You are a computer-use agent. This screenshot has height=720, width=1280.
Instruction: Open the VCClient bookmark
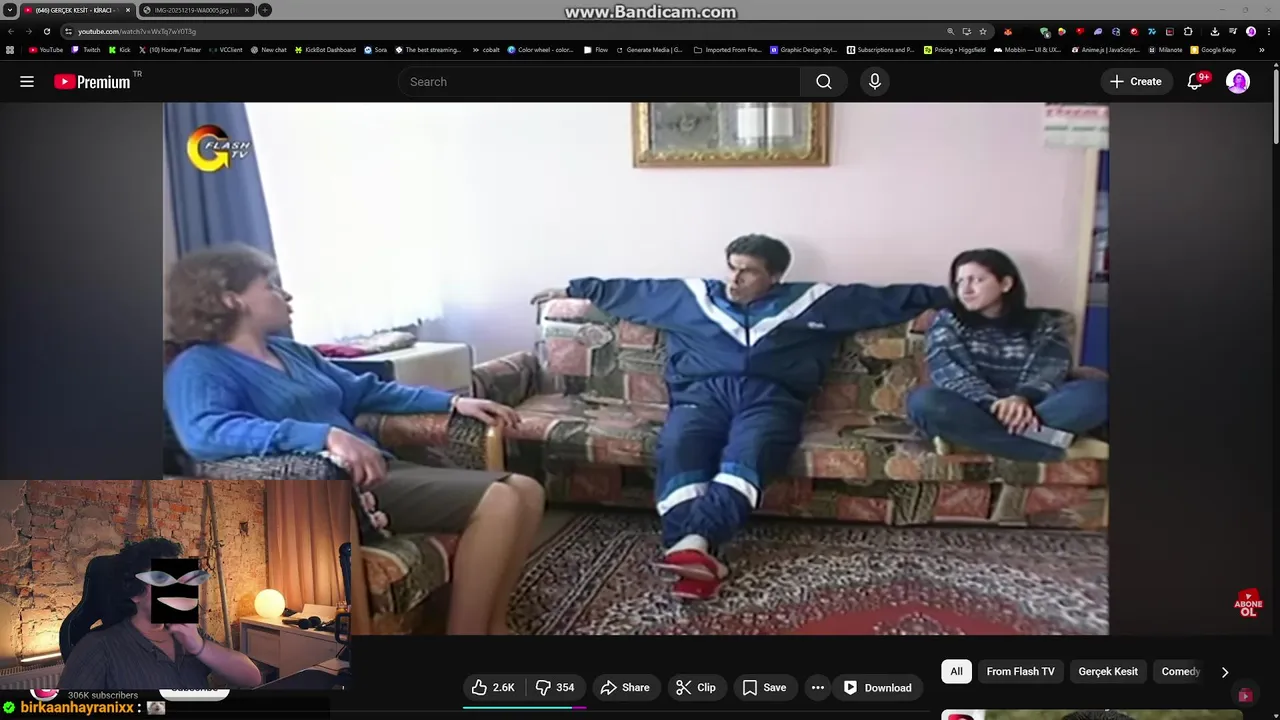(226, 50)
